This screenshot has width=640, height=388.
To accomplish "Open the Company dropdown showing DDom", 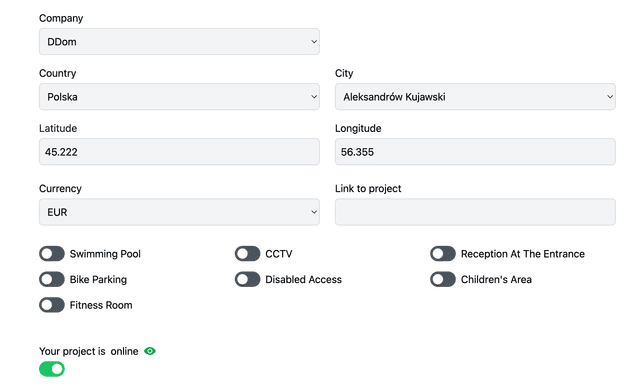I will click(179, 42).
